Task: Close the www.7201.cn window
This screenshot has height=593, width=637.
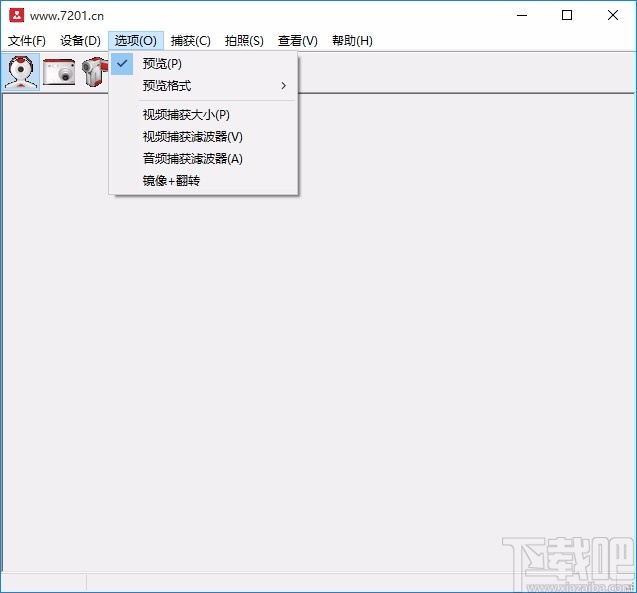Action: (613, 15)
